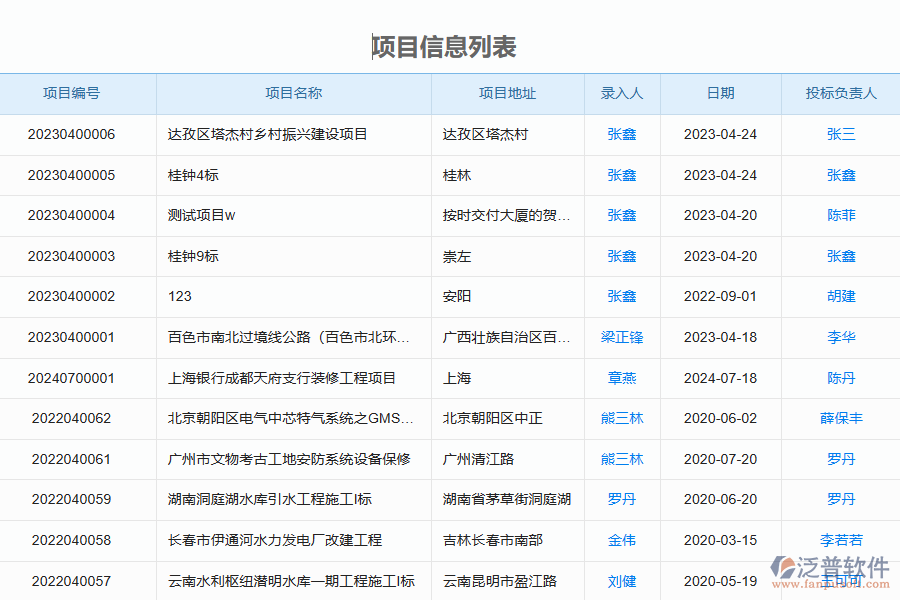900x600 pixels.
Task: Open bidding manager 张三 details
Action: (840, 134)
